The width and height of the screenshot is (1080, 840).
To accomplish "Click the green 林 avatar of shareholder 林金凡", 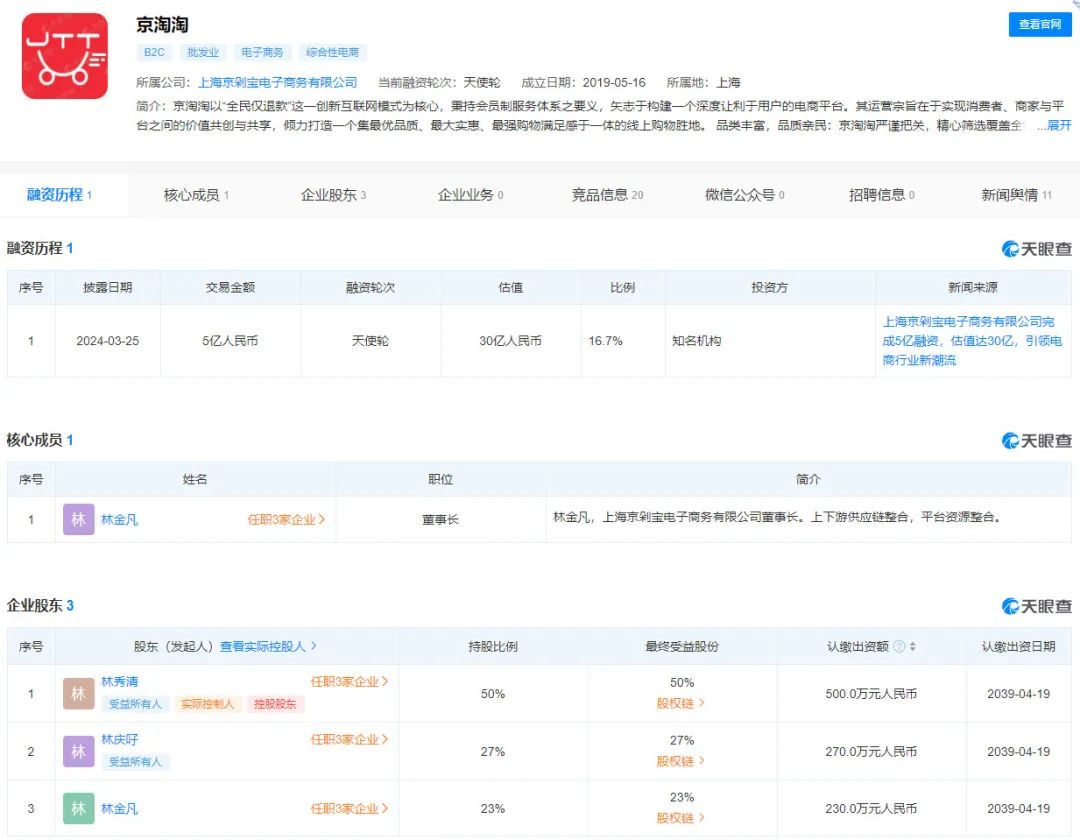I will point(79,808).
